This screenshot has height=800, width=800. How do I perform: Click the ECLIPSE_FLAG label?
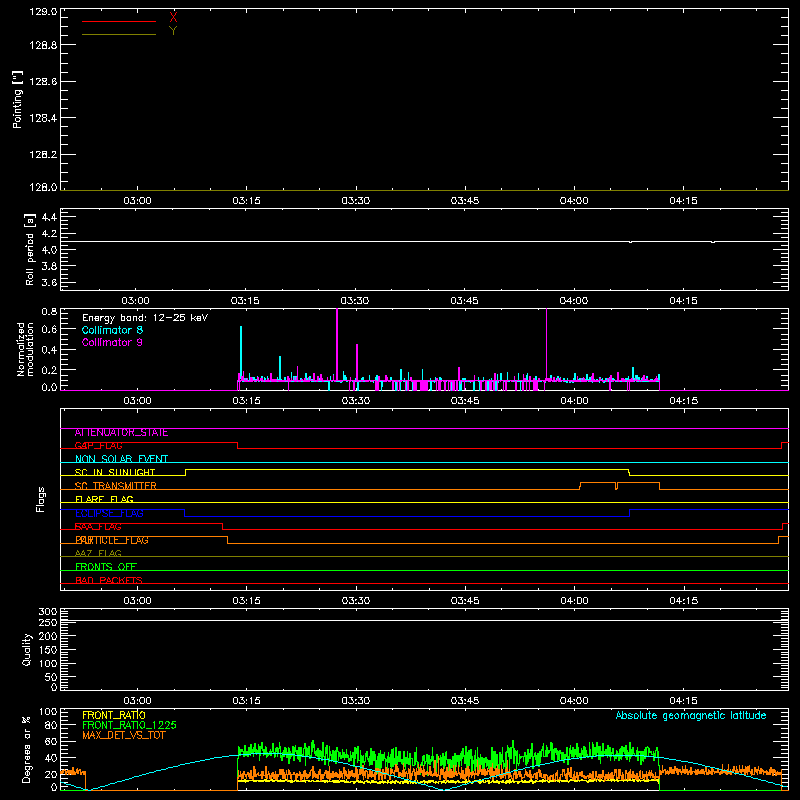pos(109,513)
